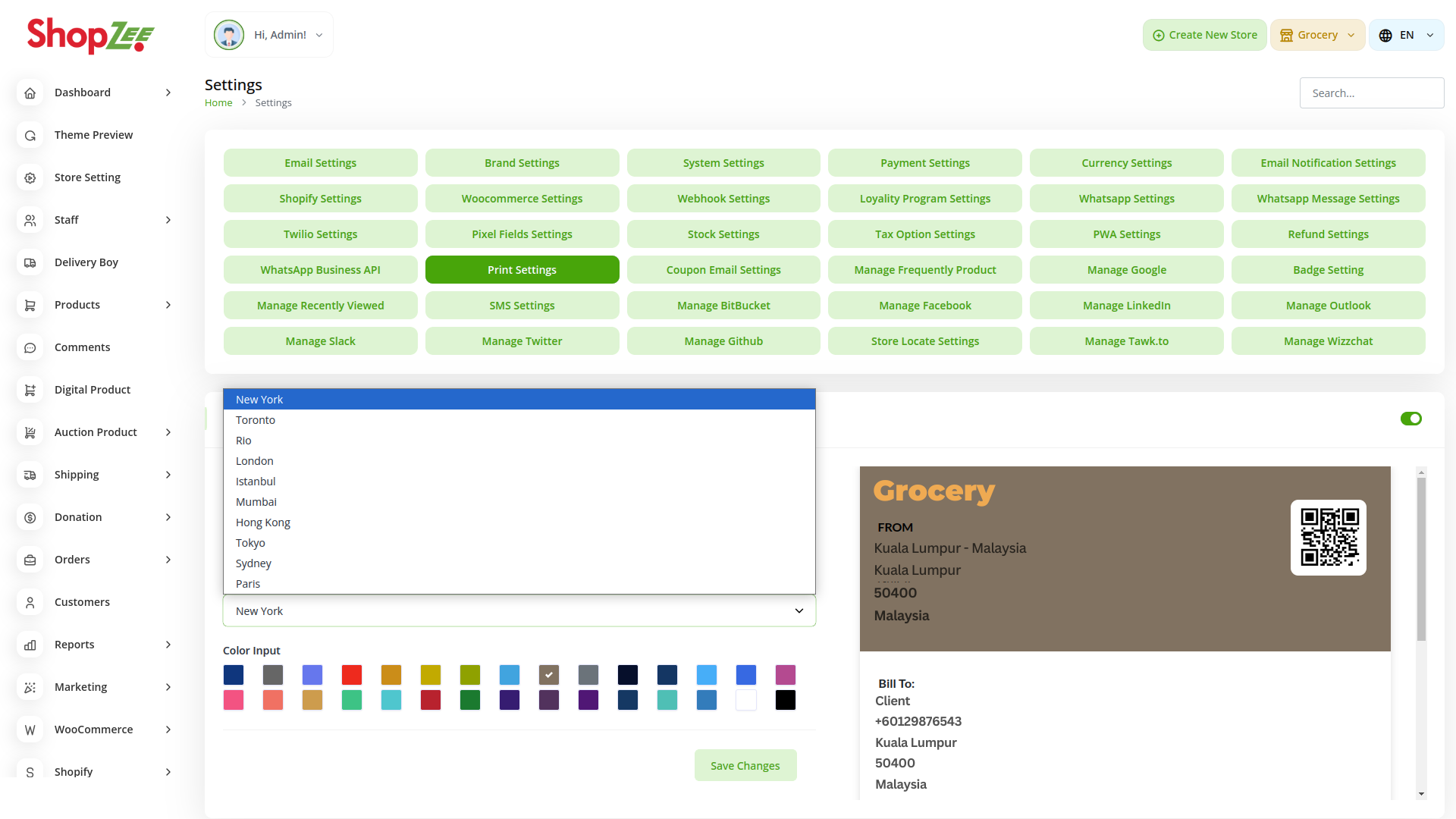Expand the Grocery store selector
1456x819 pixels.
(x=1317, y=36)
